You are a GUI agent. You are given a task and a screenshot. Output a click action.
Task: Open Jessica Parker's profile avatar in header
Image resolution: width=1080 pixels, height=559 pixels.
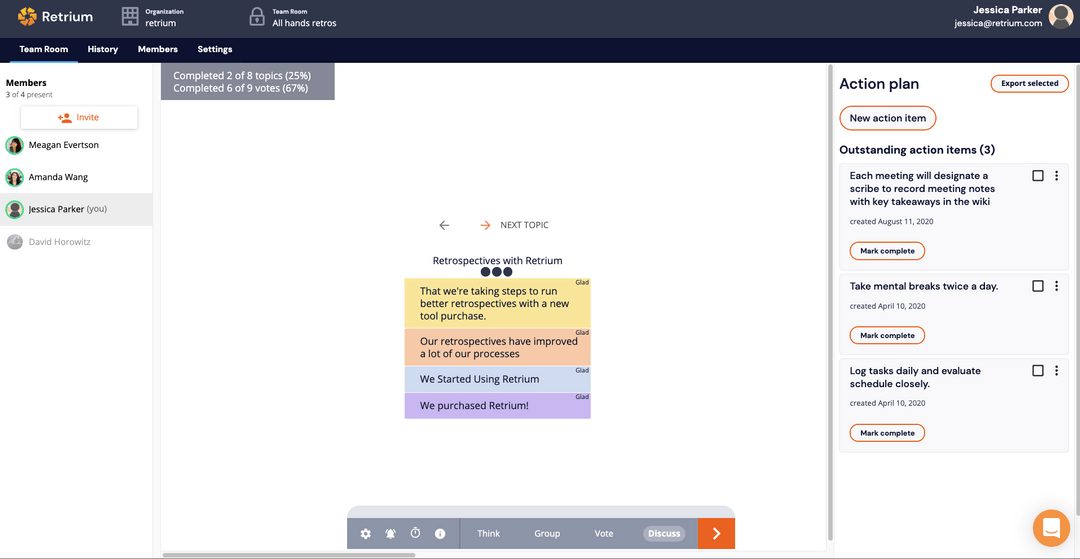click(1061, 17)
